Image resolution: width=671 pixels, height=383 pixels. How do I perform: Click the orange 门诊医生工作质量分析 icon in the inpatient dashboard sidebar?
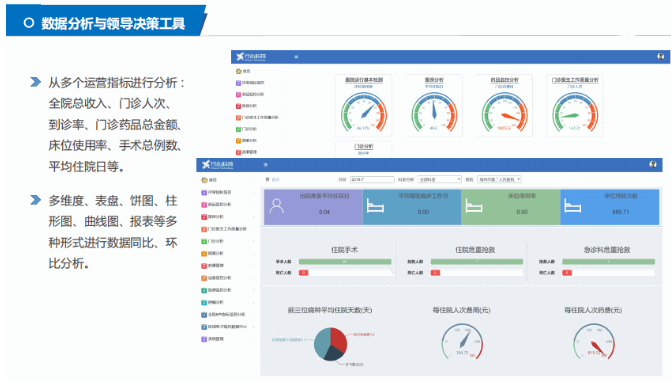204,229
